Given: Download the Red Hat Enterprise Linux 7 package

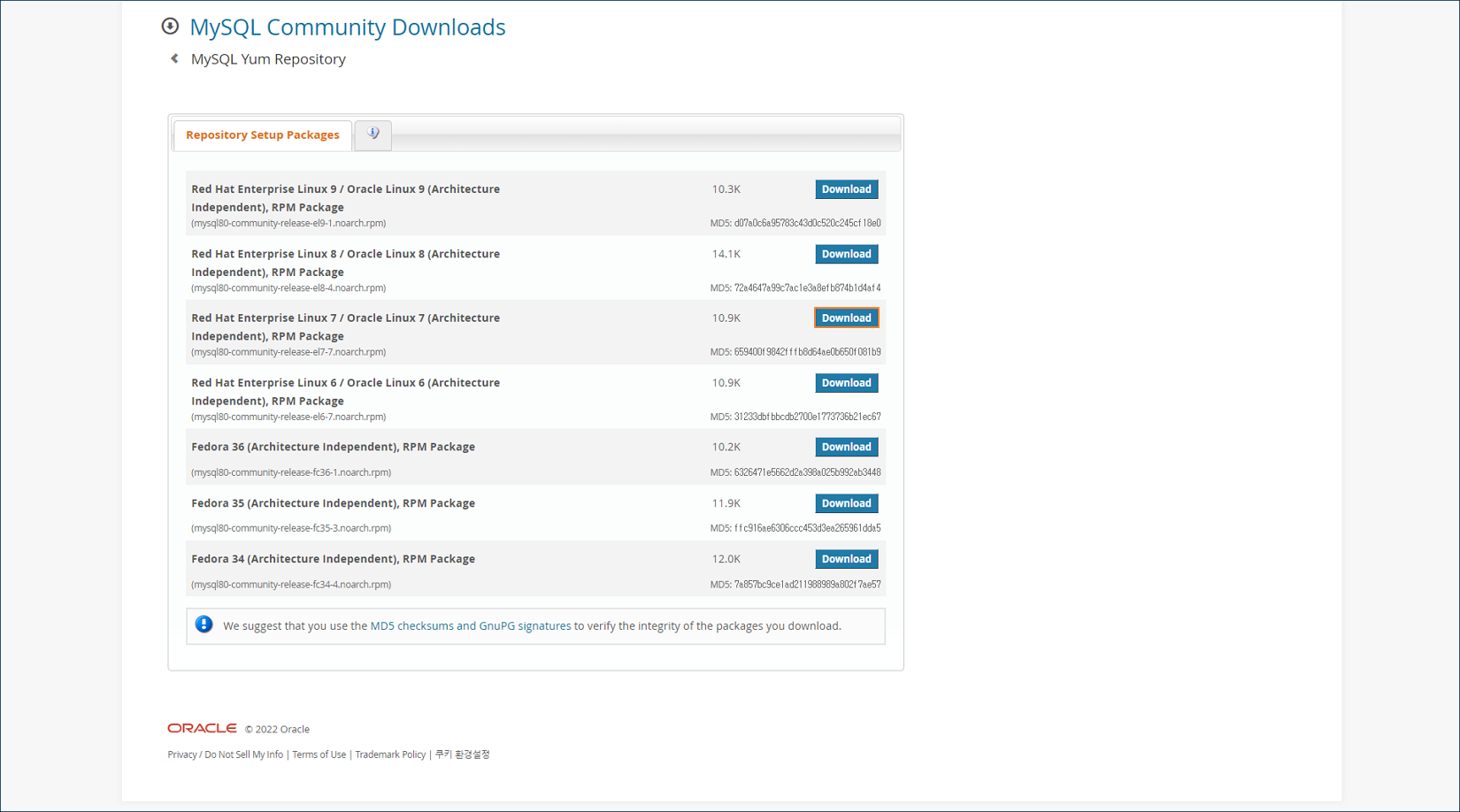Looking at the screenshot, I should coord(846,318).
